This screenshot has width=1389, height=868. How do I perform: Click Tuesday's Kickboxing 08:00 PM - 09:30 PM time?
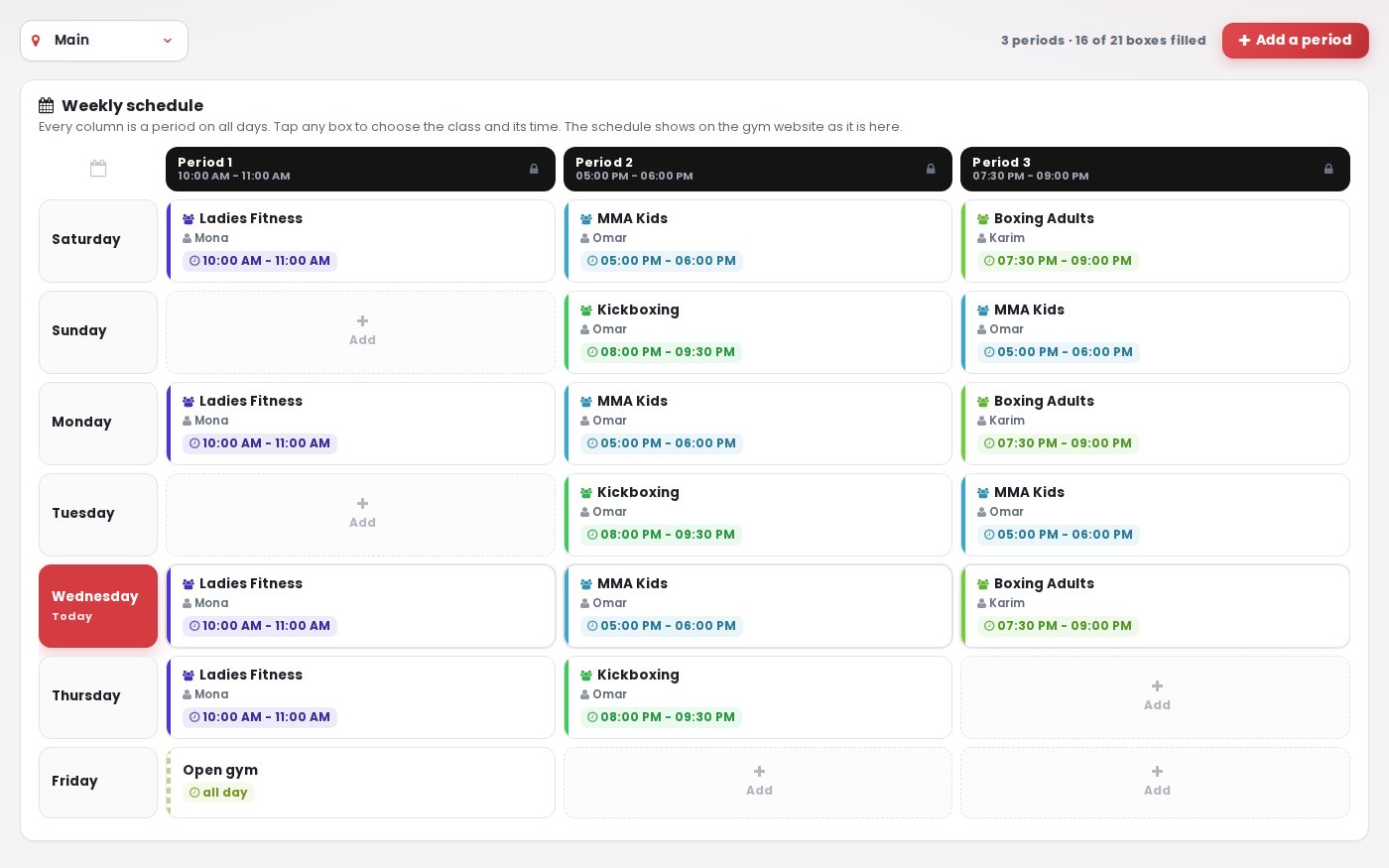661,535
